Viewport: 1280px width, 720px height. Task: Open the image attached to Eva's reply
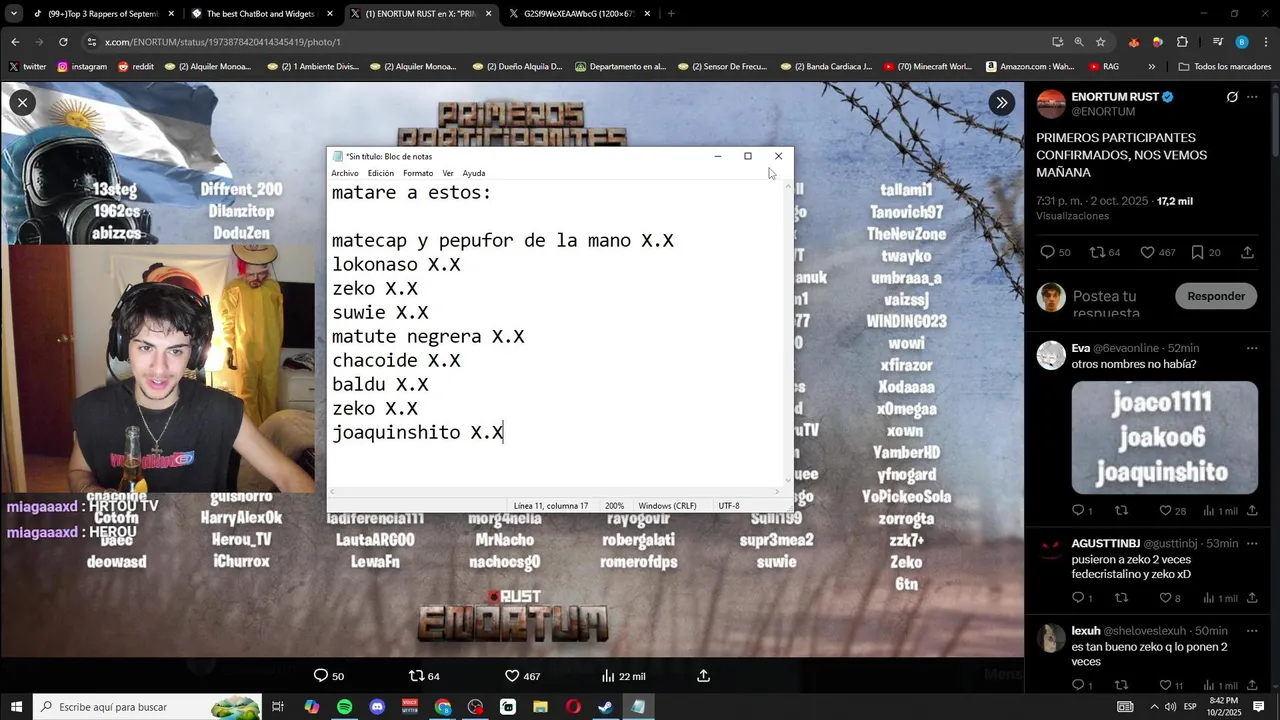[x=1165, y=438]
